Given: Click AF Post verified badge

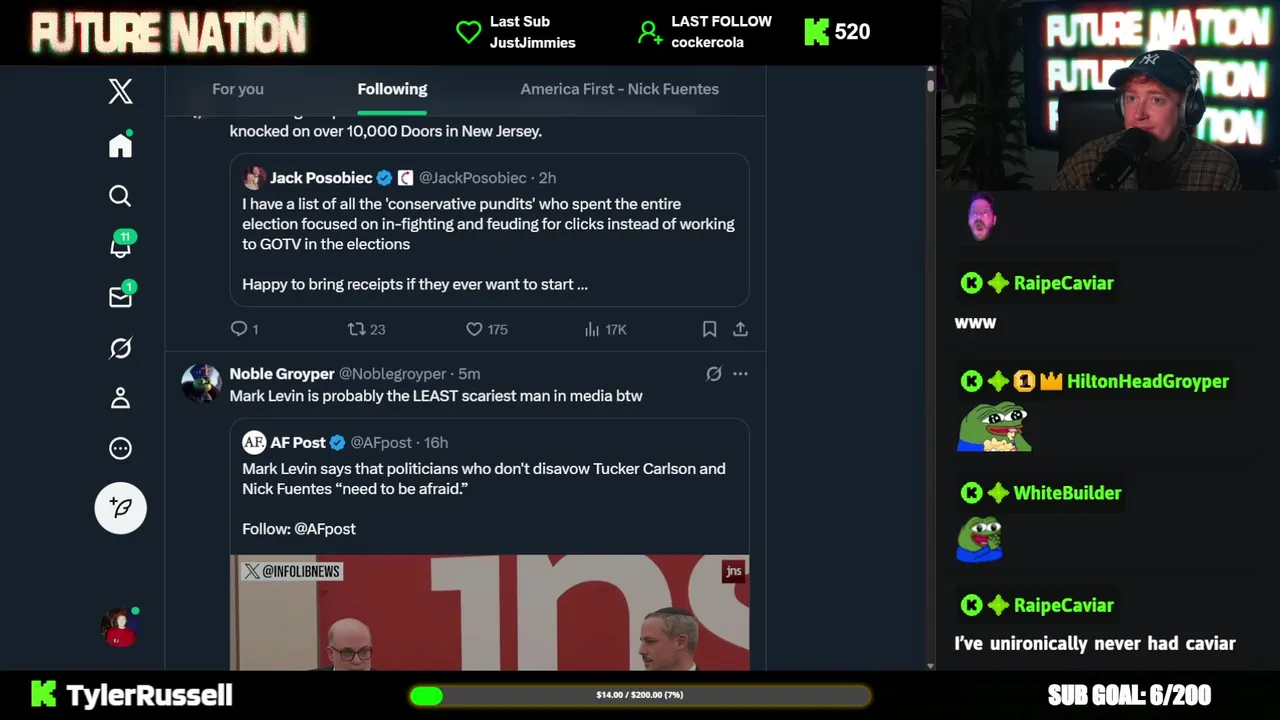Looking at the screenshot, I should pos(337,443).
